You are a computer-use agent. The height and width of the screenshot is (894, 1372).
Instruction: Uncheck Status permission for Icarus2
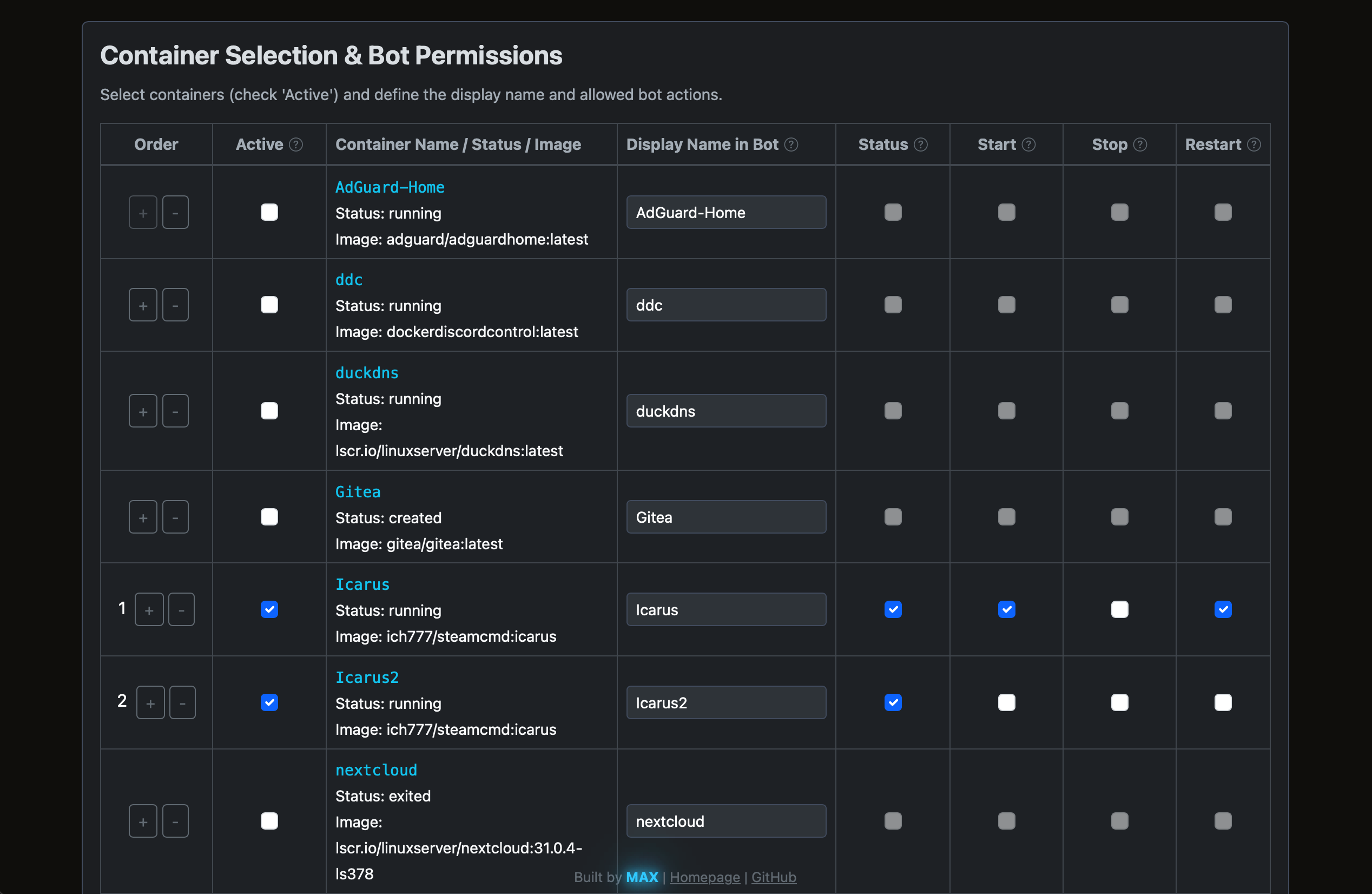[x=893, y=702]
